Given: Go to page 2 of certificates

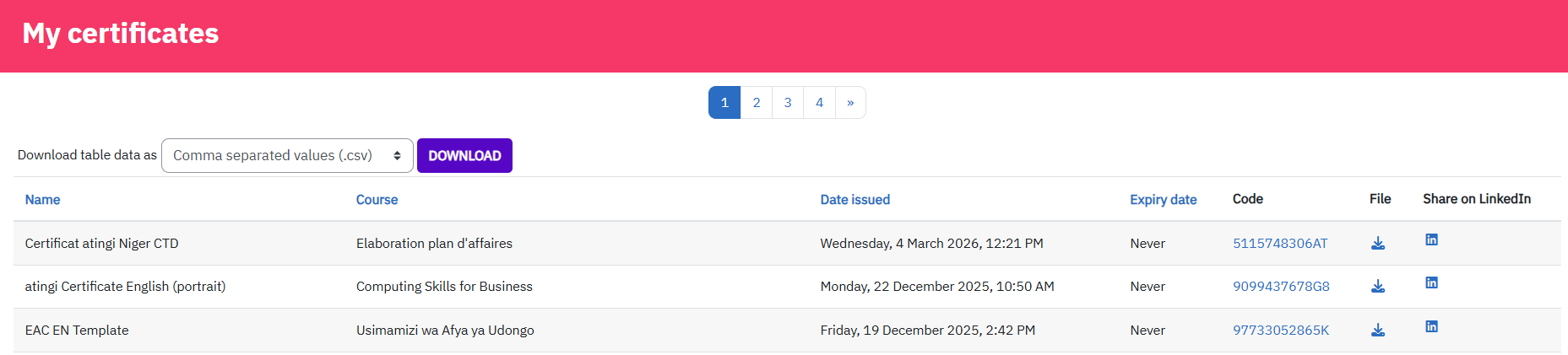Looking at the screenshot, I should pyautogui.click(x=756, y=103).
